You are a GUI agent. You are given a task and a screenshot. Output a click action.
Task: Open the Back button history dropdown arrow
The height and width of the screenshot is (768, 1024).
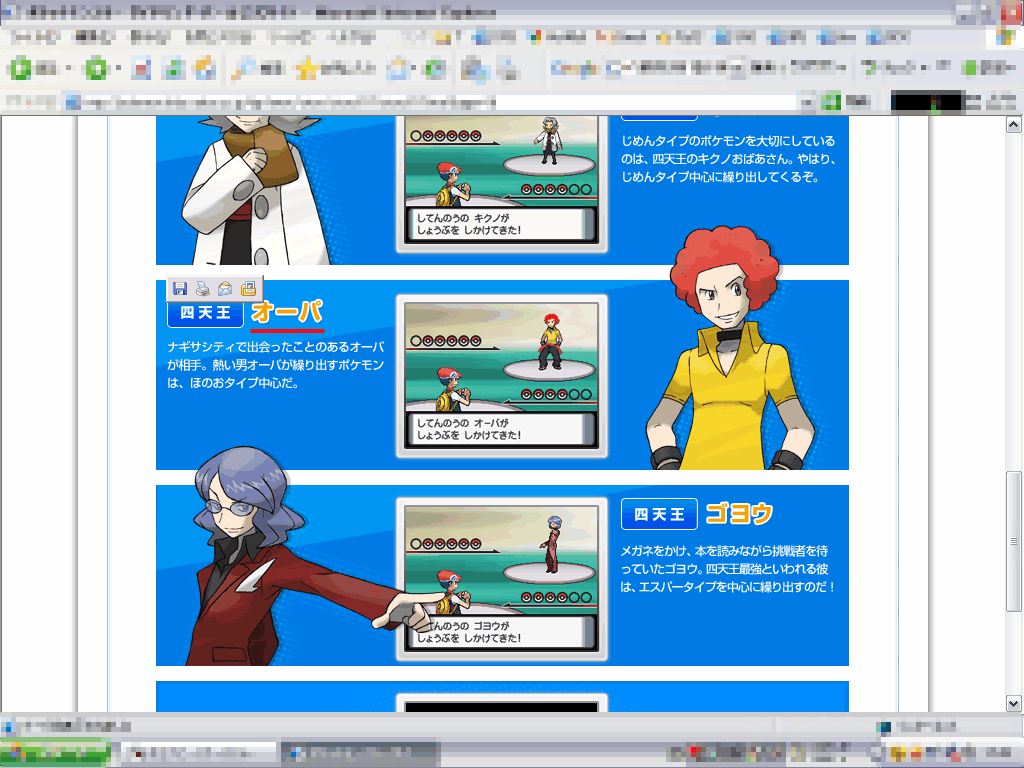point(68,68)
